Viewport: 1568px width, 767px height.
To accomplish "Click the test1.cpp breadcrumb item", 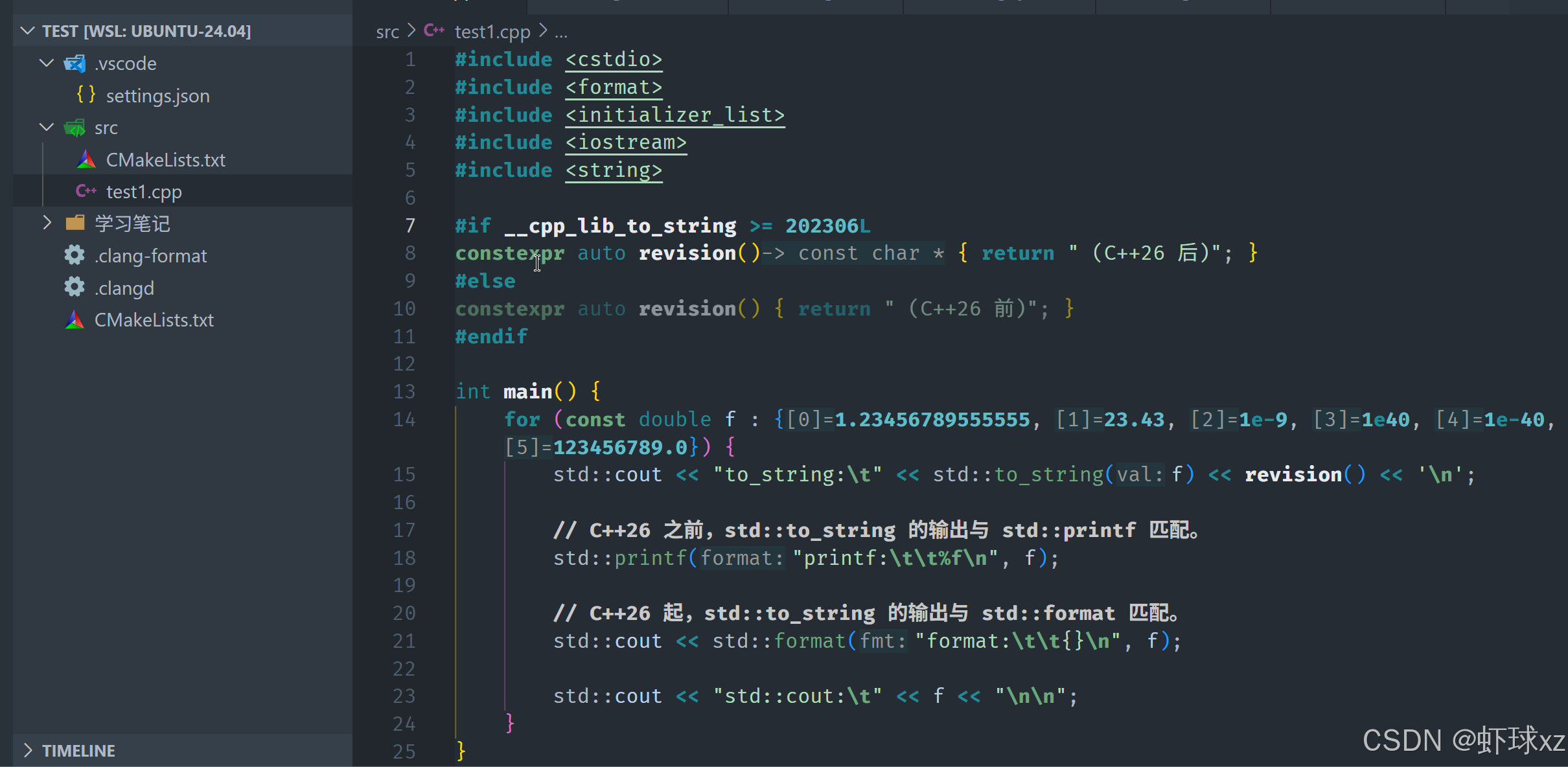I will click(x=492, y=32).
